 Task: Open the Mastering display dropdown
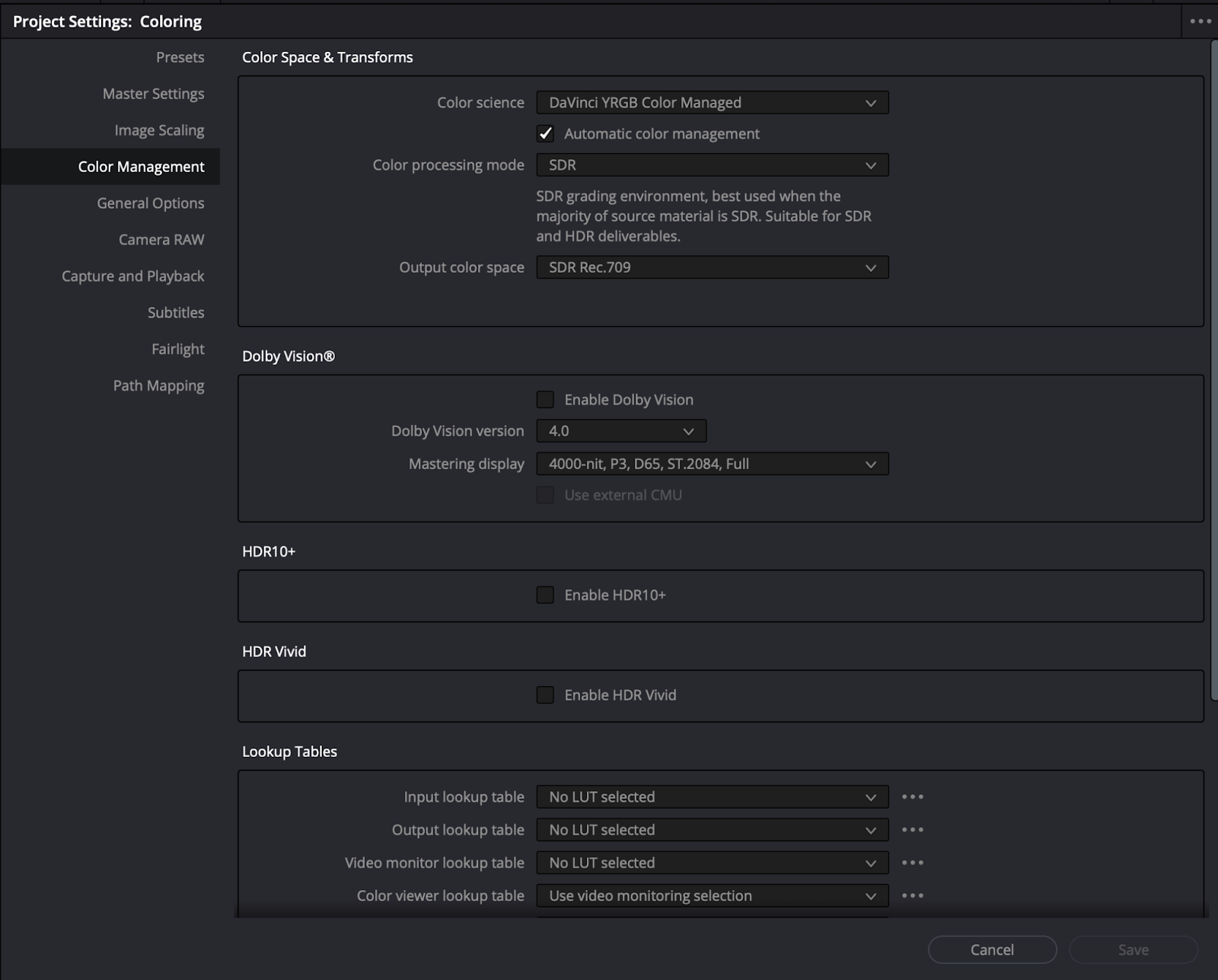click(713, 464)
